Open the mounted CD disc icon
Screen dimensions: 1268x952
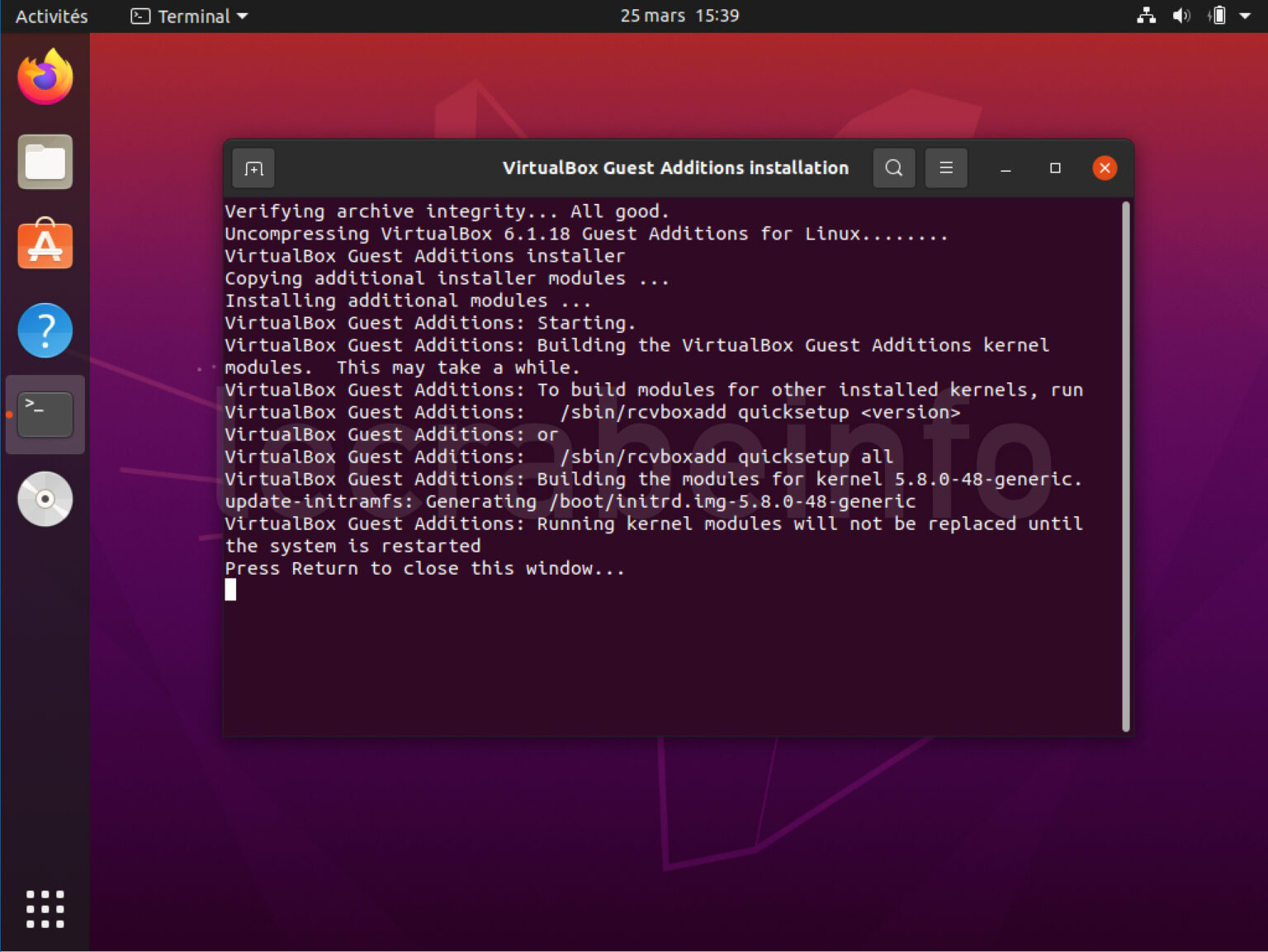45,499
